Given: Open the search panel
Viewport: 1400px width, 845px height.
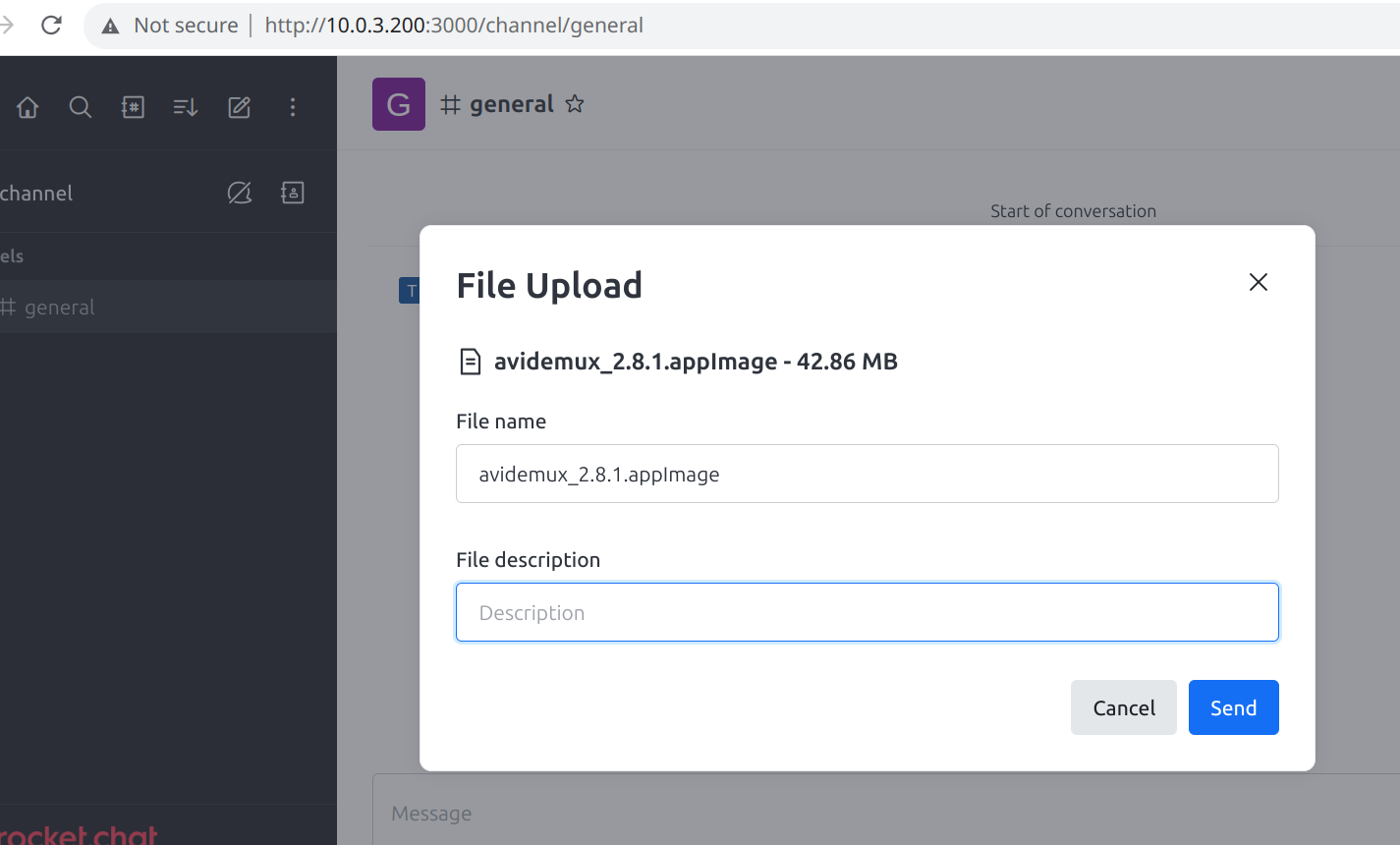Looking at the screenshot, I should (80, 107).
